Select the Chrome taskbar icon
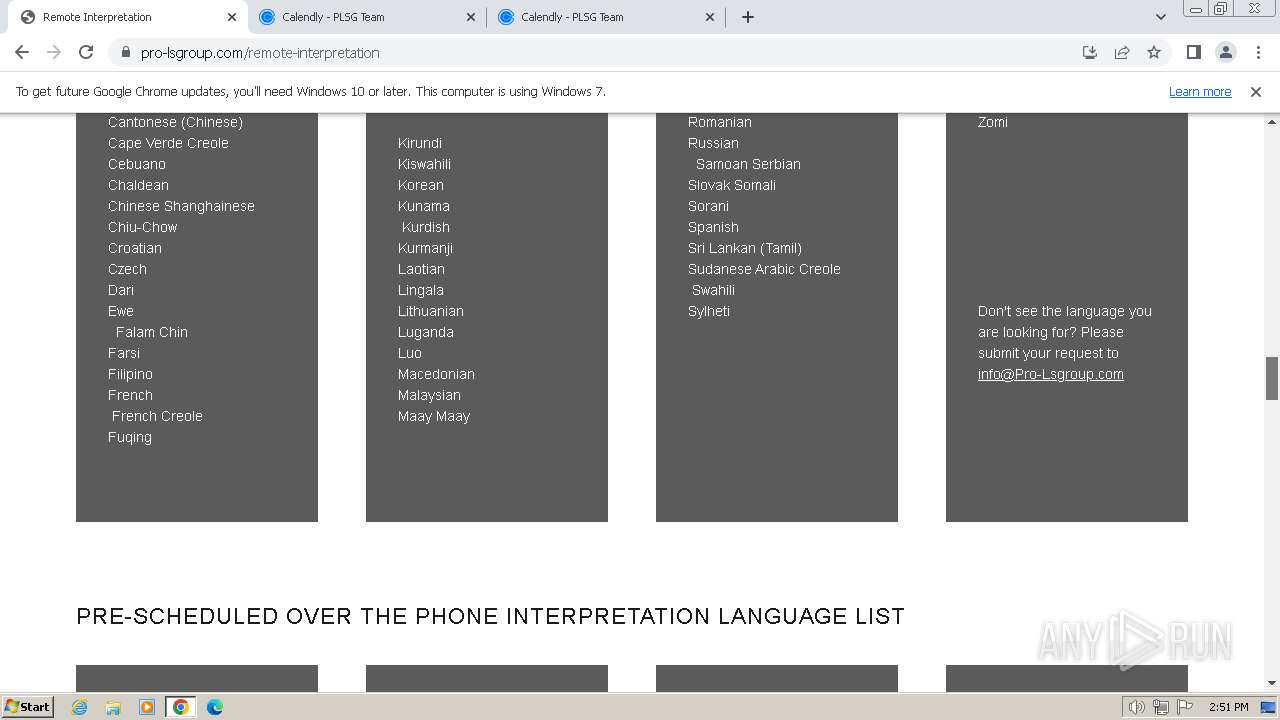The height and width of the screenshot is (720, 1280). click(181, 707)
